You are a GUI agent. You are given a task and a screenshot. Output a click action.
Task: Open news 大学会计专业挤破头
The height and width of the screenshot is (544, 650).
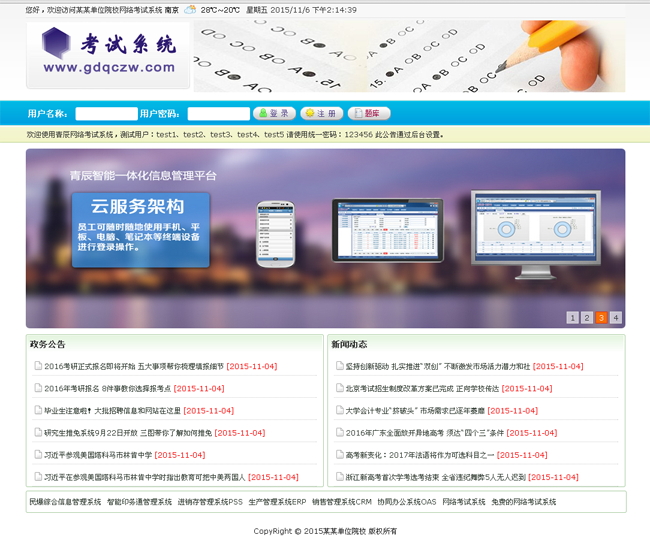(x=415, y=410)
